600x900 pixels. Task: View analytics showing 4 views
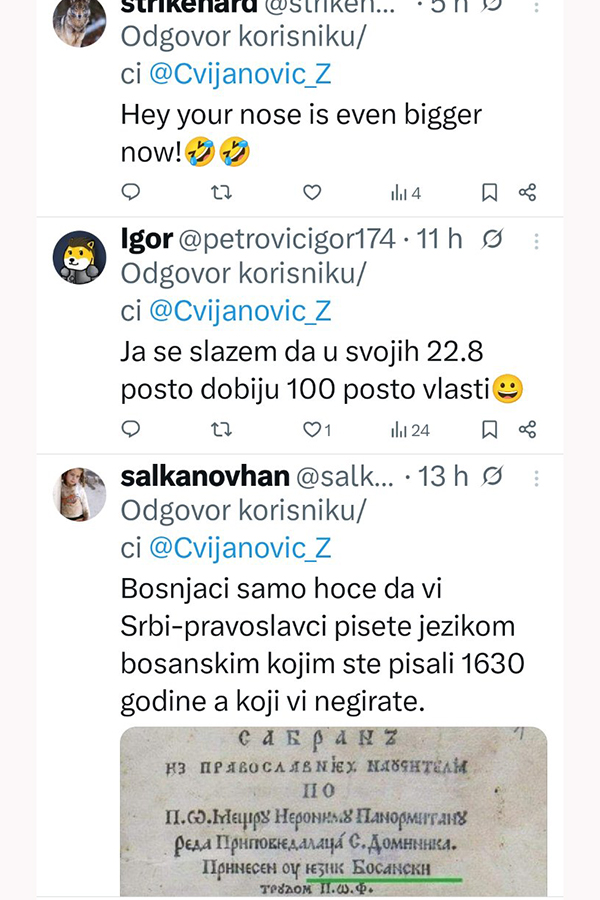coord(405,192)
